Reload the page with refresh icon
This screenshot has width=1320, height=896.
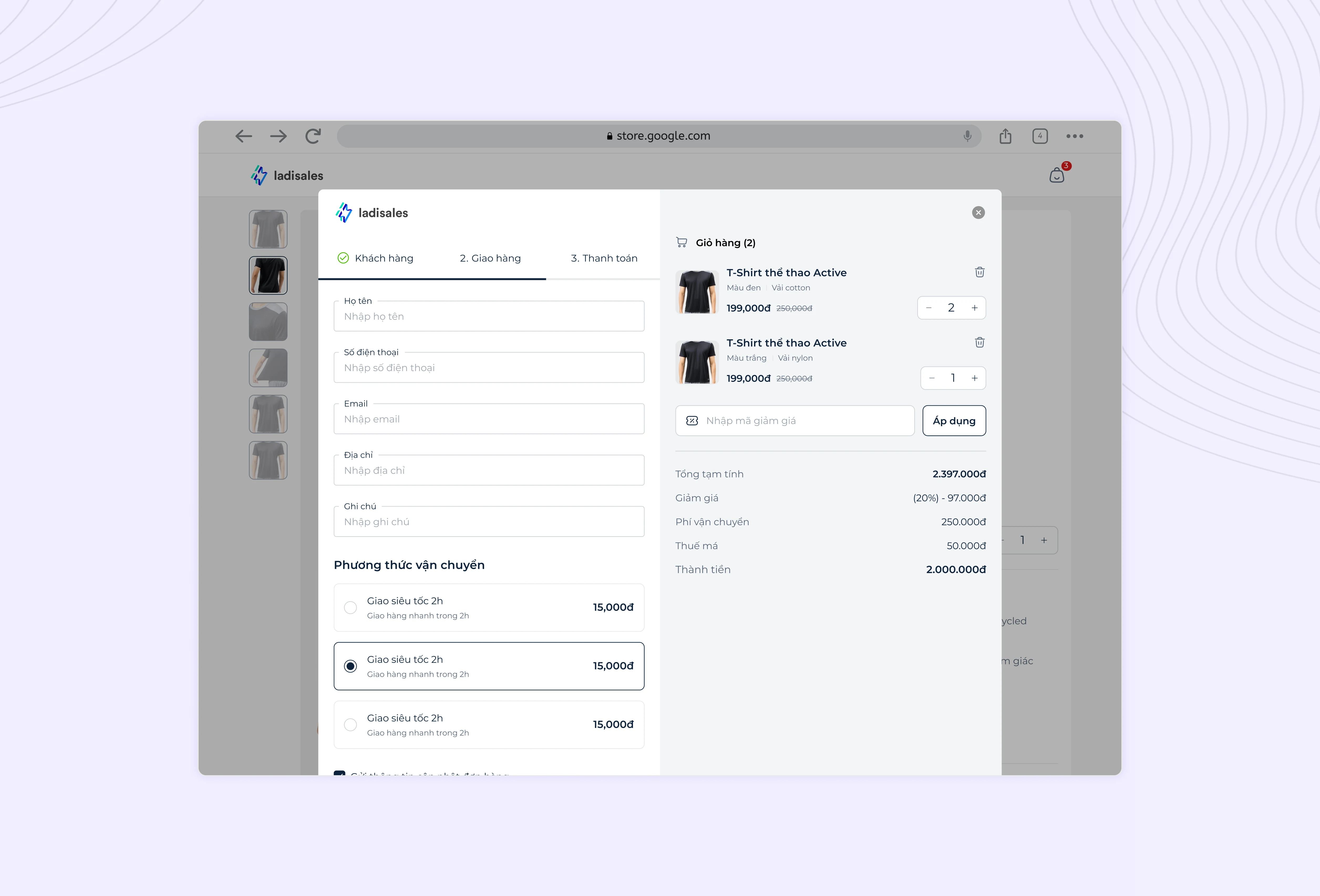tap(313, 136)
